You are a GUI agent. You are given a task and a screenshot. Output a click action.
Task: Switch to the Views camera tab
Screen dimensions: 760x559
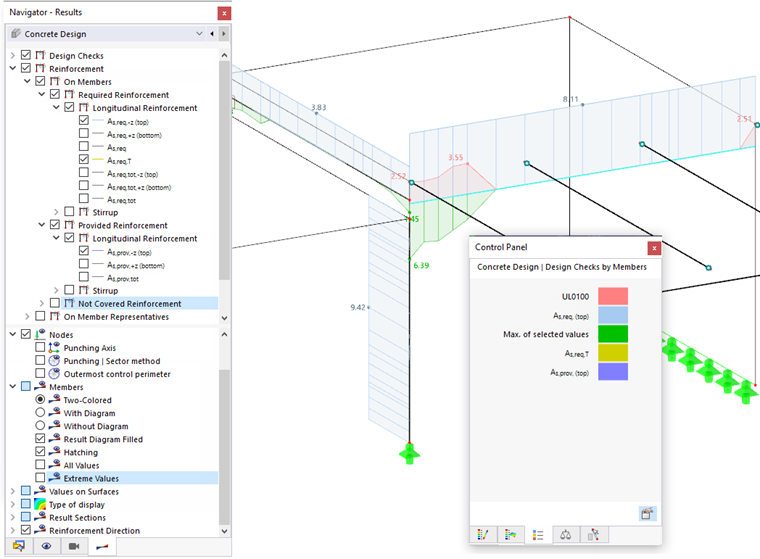point(74,546)
